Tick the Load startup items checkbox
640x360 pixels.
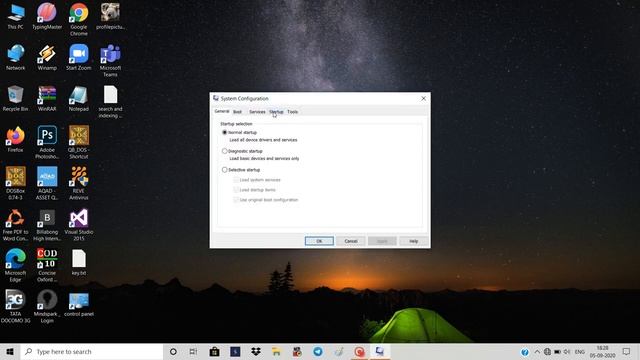[236, 190]
